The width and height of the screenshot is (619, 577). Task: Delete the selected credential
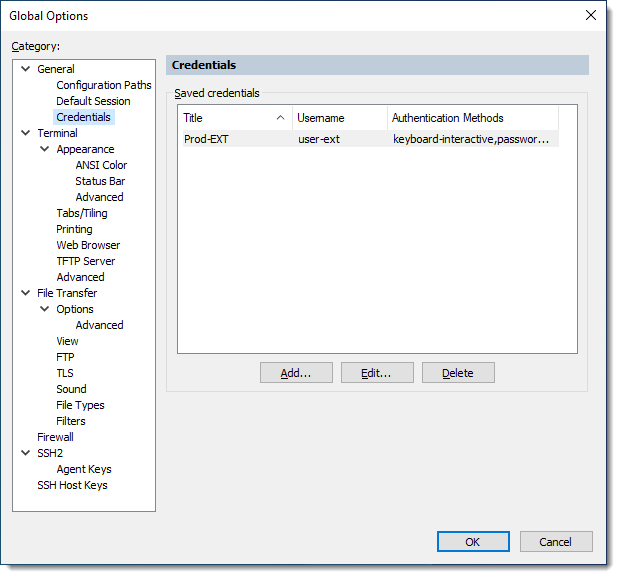tap(458, 373)
